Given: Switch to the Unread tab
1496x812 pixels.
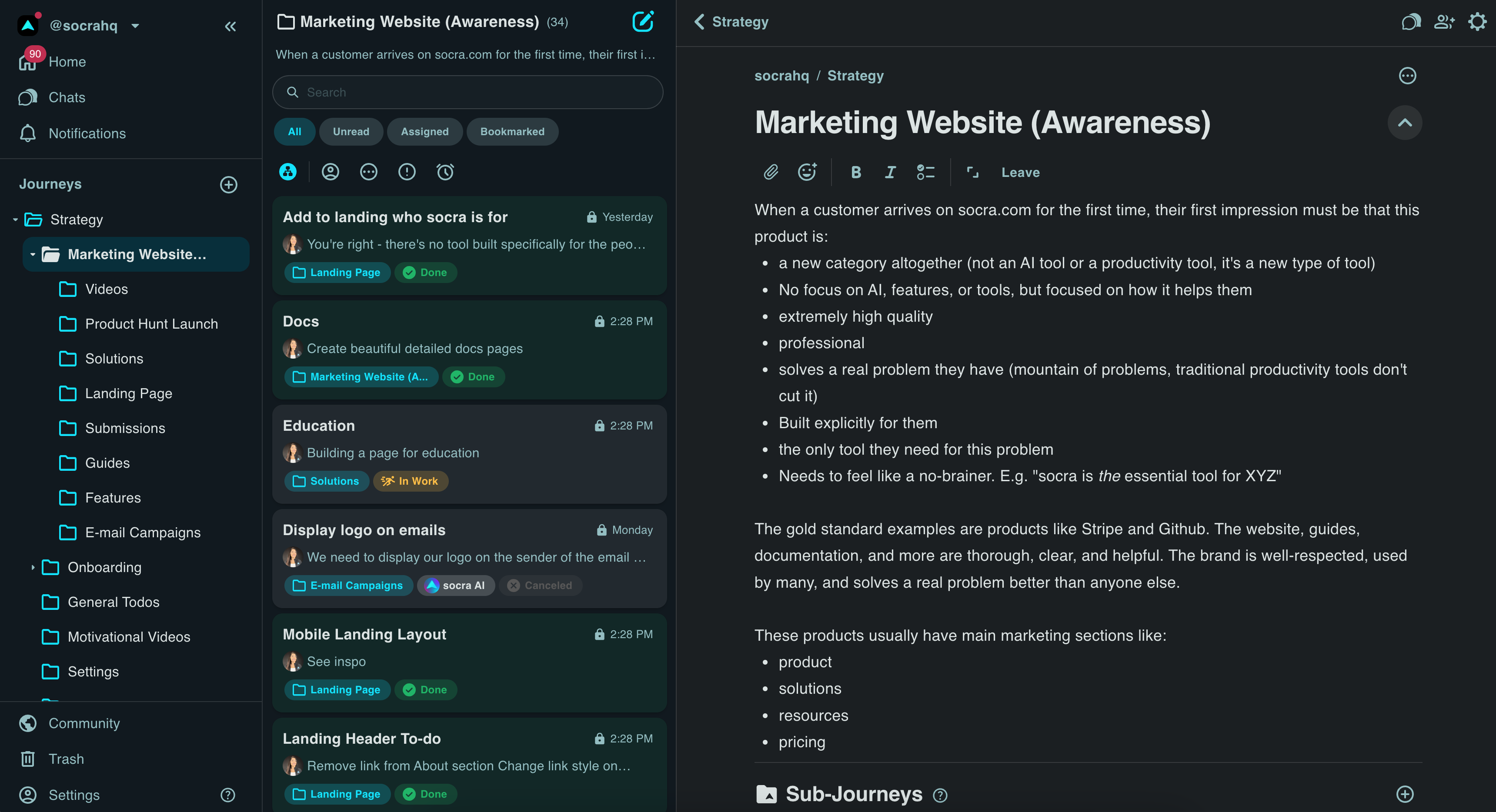Looking at the screenshot, I should click(x=351, y=132).
